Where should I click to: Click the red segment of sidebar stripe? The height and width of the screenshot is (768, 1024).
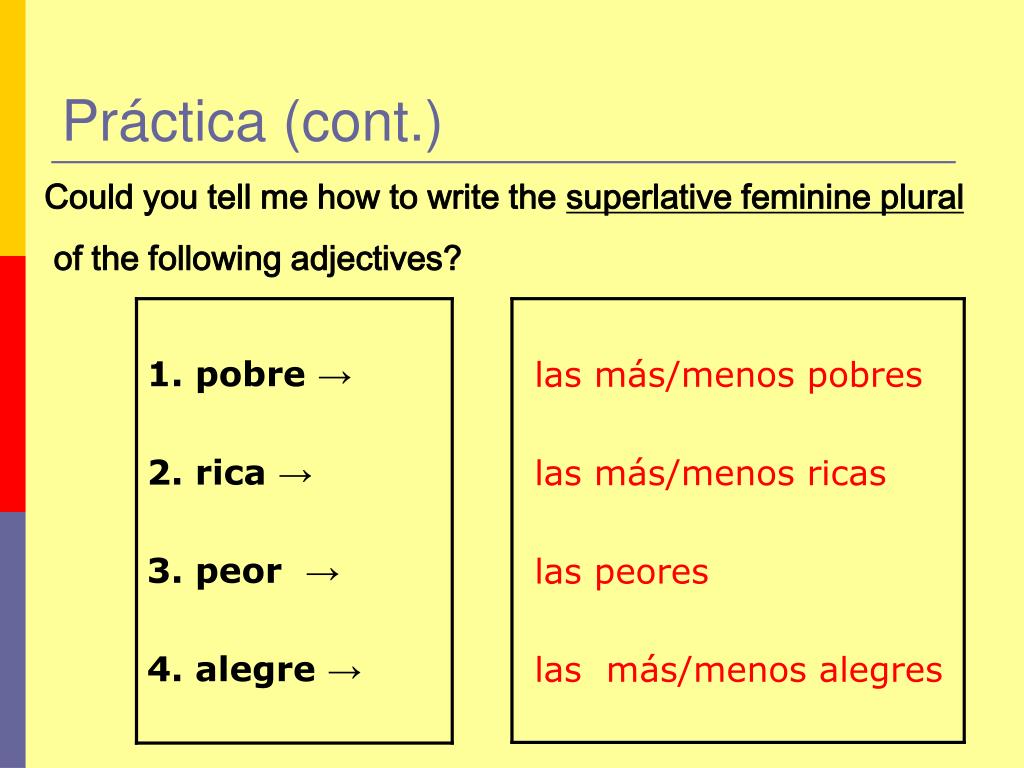click(x=12, y=384)
